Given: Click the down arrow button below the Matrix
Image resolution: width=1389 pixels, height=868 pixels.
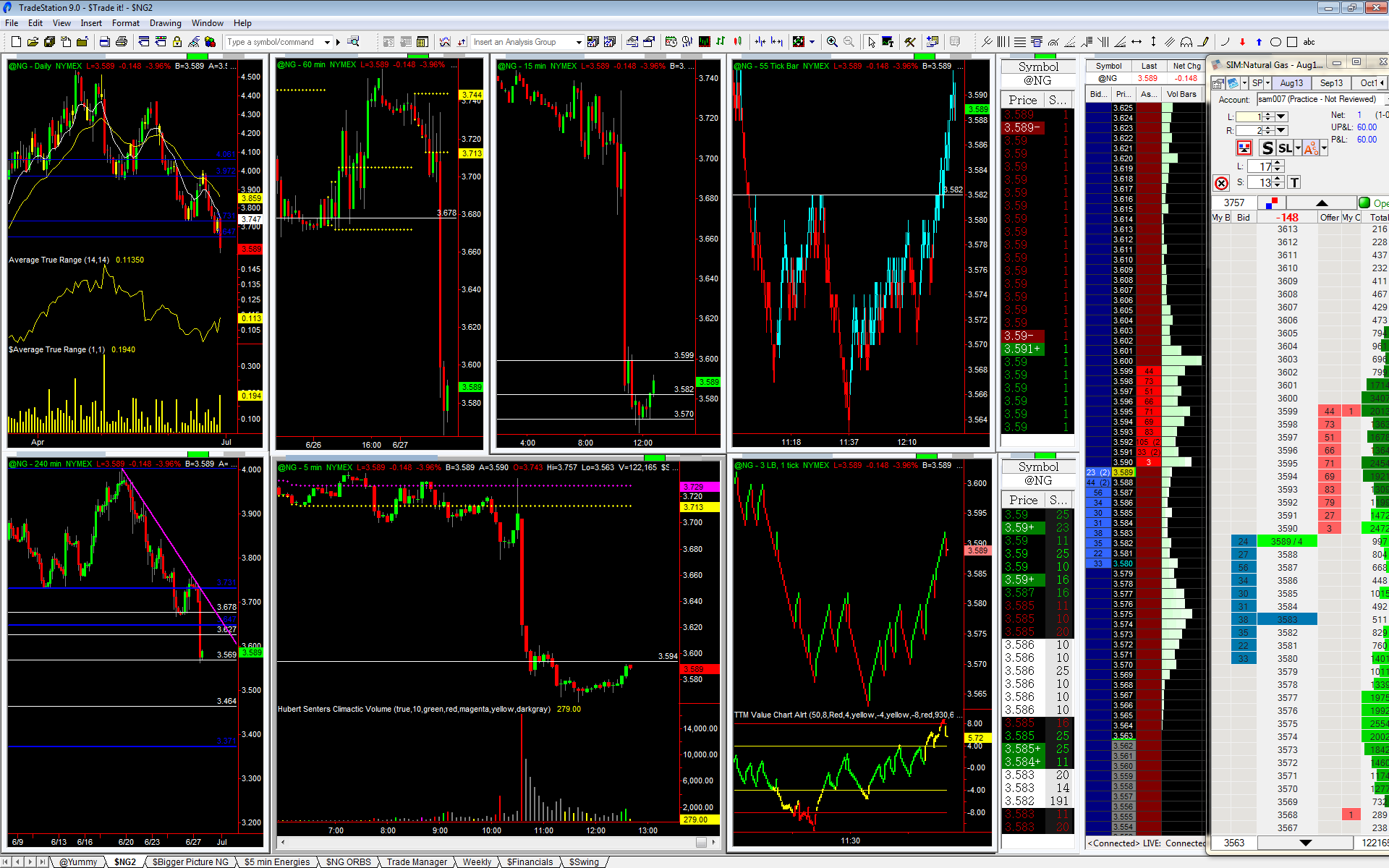Looking at the screenshot, I should coord(1305,843).
